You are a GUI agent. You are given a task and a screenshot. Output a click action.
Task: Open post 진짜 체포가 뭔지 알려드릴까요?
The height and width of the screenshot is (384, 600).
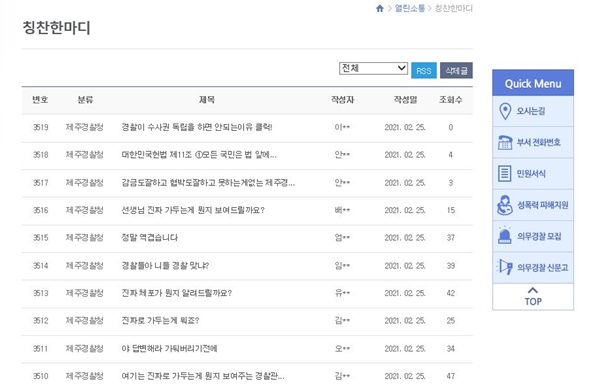[177, 293]
